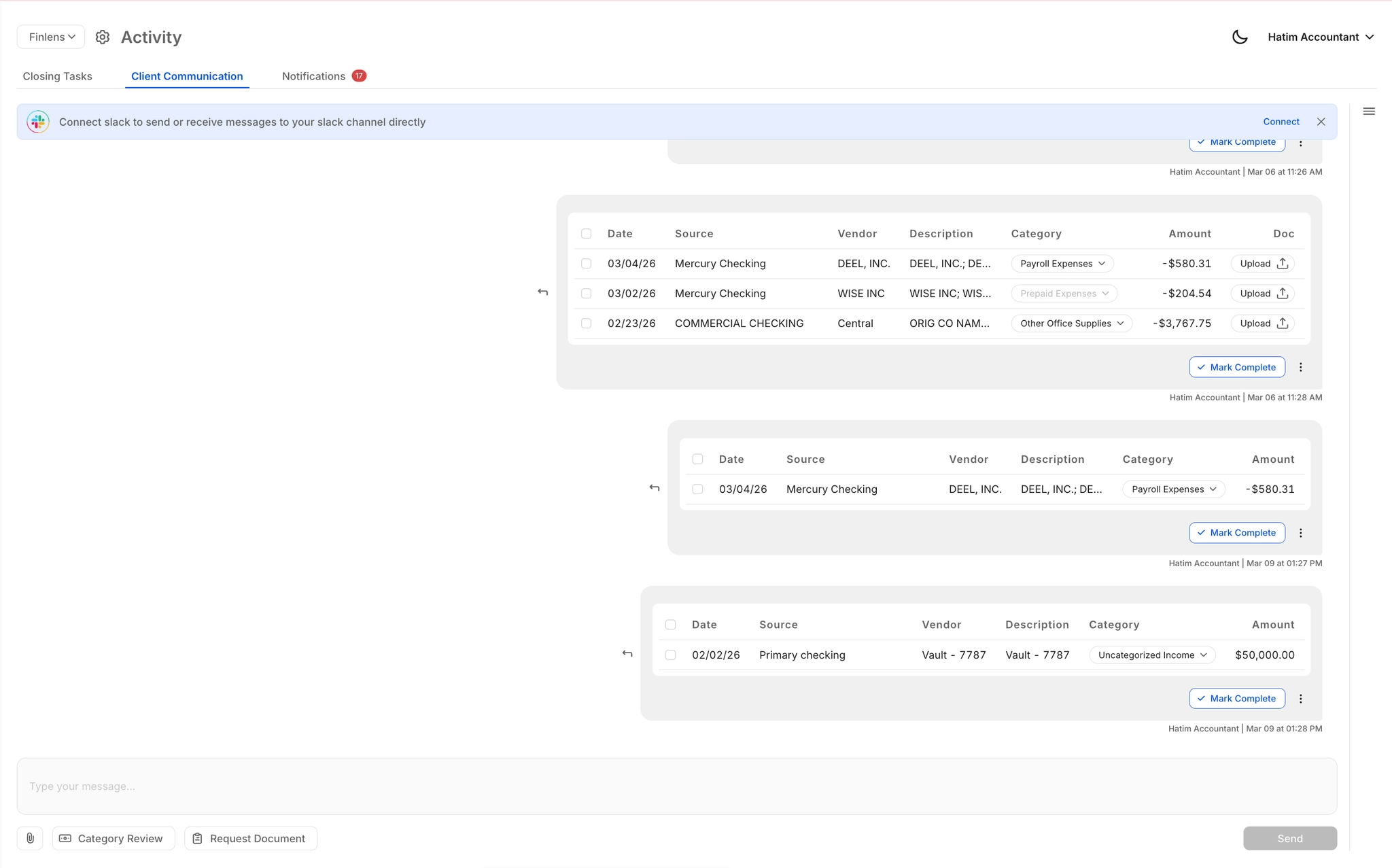Tick checkbox for 03/02/26 WISE INC row
The height and width of the screenshot is (868, 1392).
click(x=586, y=294)
